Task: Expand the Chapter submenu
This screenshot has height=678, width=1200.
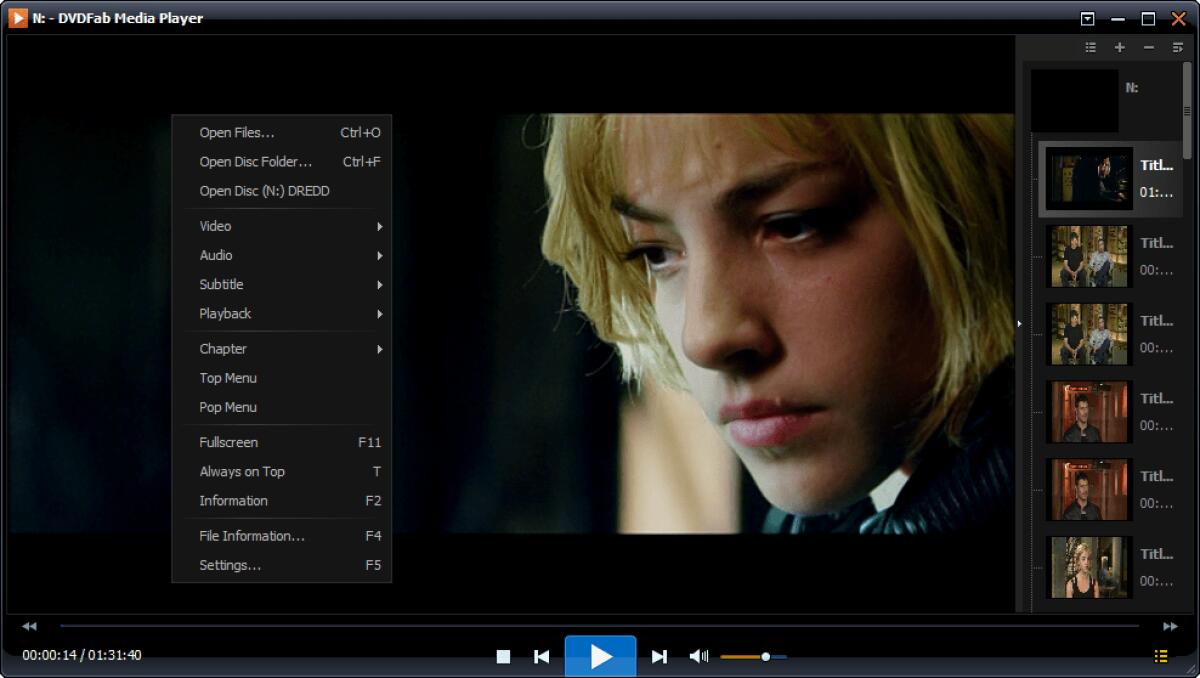Action: tap(223, 348)
